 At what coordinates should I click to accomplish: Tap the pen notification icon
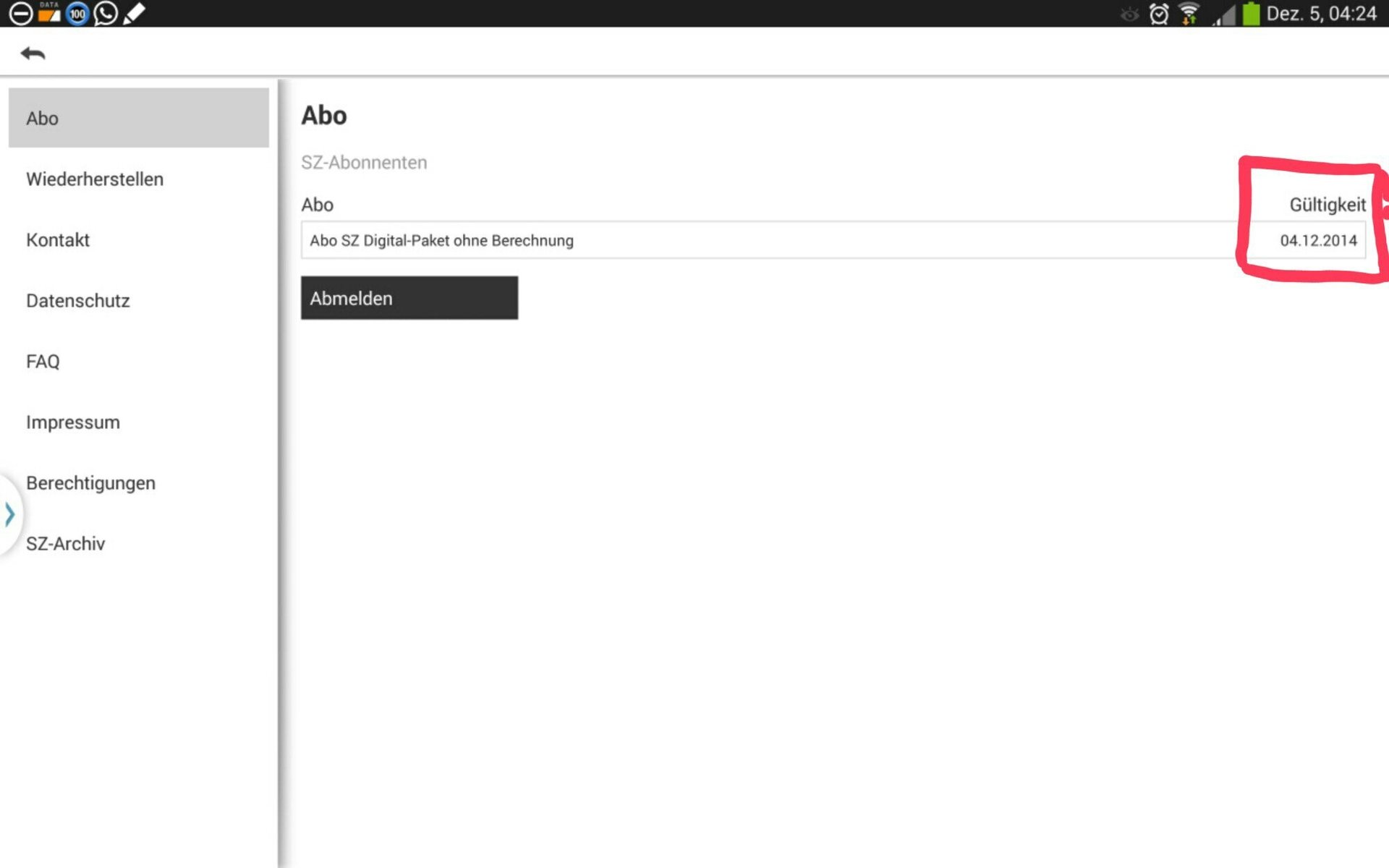pos(134,13)
